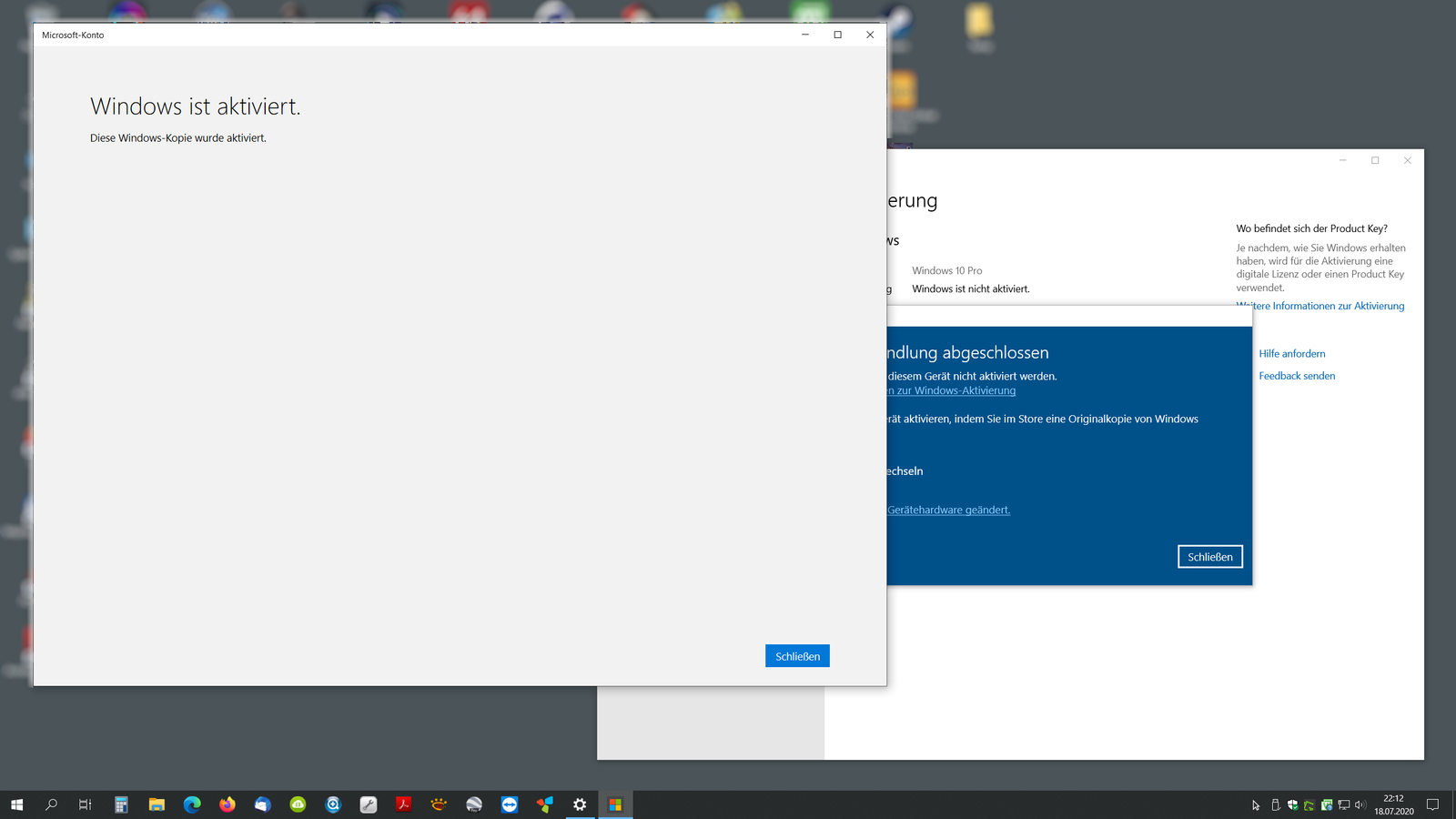Click Schließen in the Microsoft-Konto window

797,656
